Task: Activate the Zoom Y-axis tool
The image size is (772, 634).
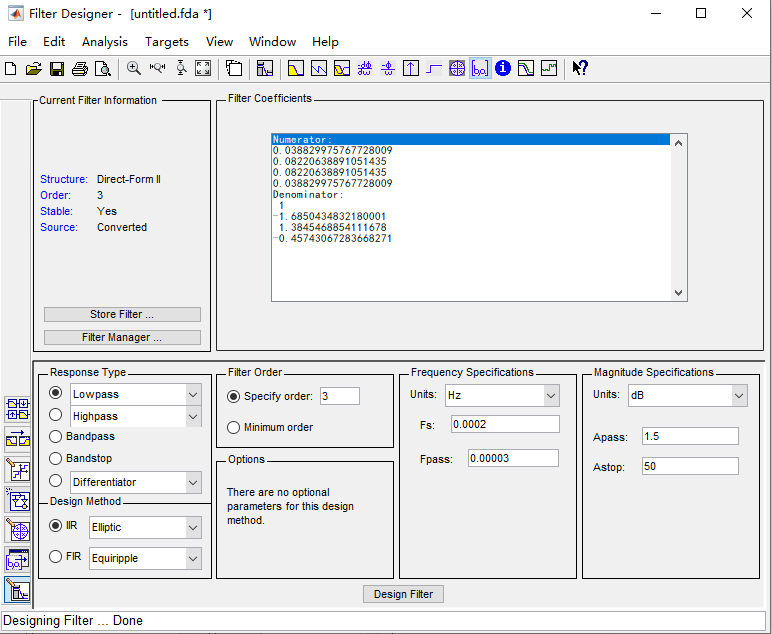Action: coord(181,68)
